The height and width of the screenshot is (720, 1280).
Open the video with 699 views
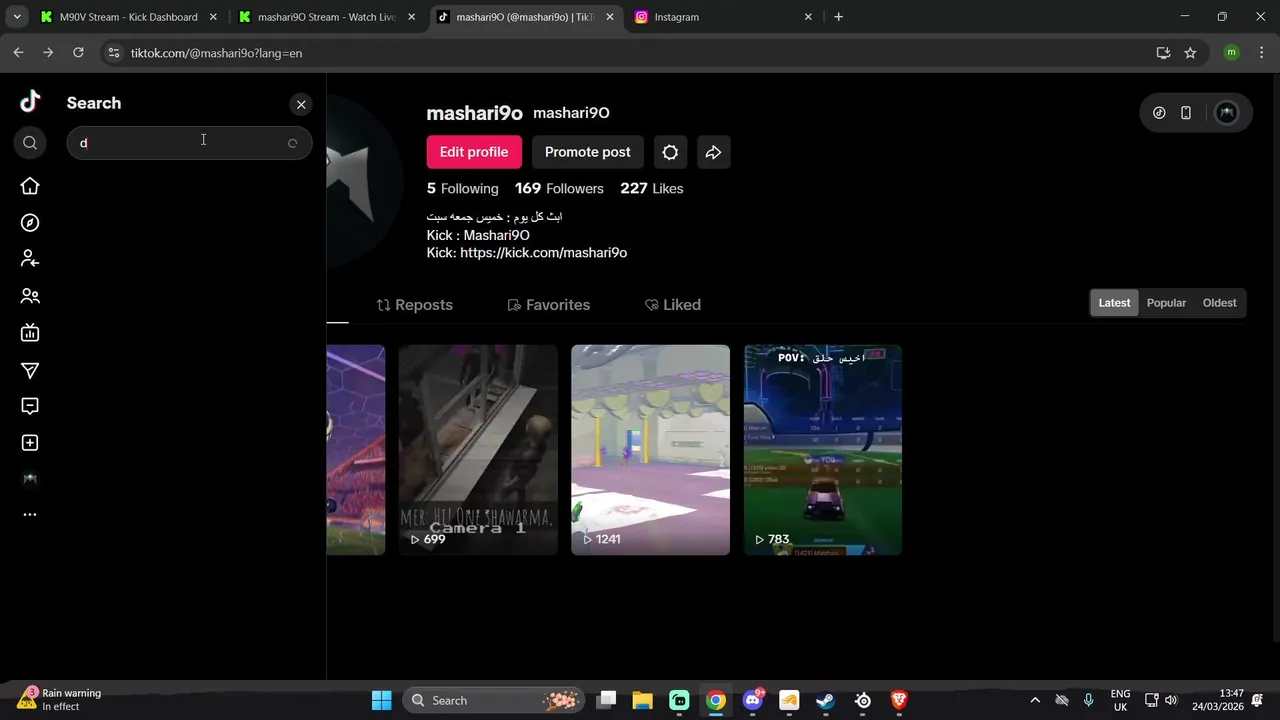click(x=478, y=450)
